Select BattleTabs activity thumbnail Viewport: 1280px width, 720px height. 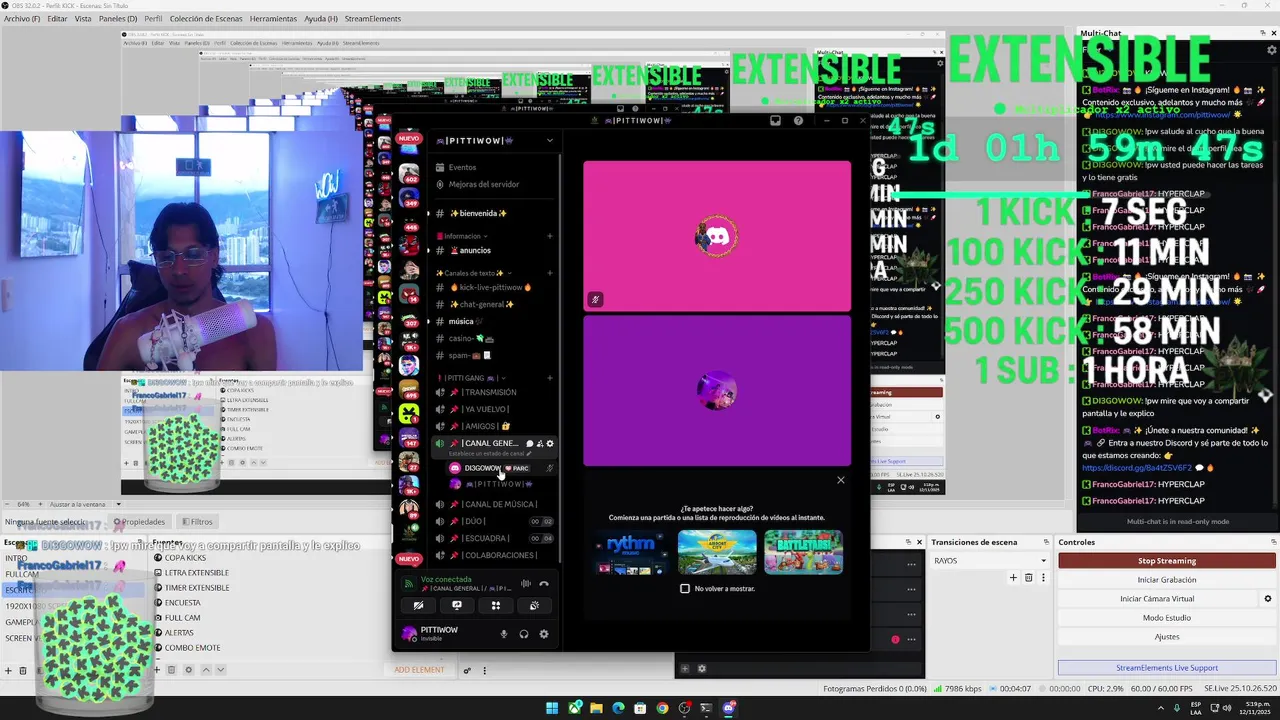[803, 552]
